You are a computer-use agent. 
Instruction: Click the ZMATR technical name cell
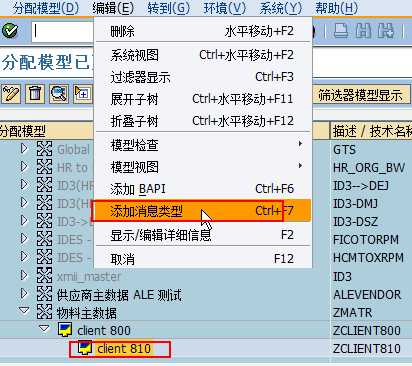(x=352, y=312)
